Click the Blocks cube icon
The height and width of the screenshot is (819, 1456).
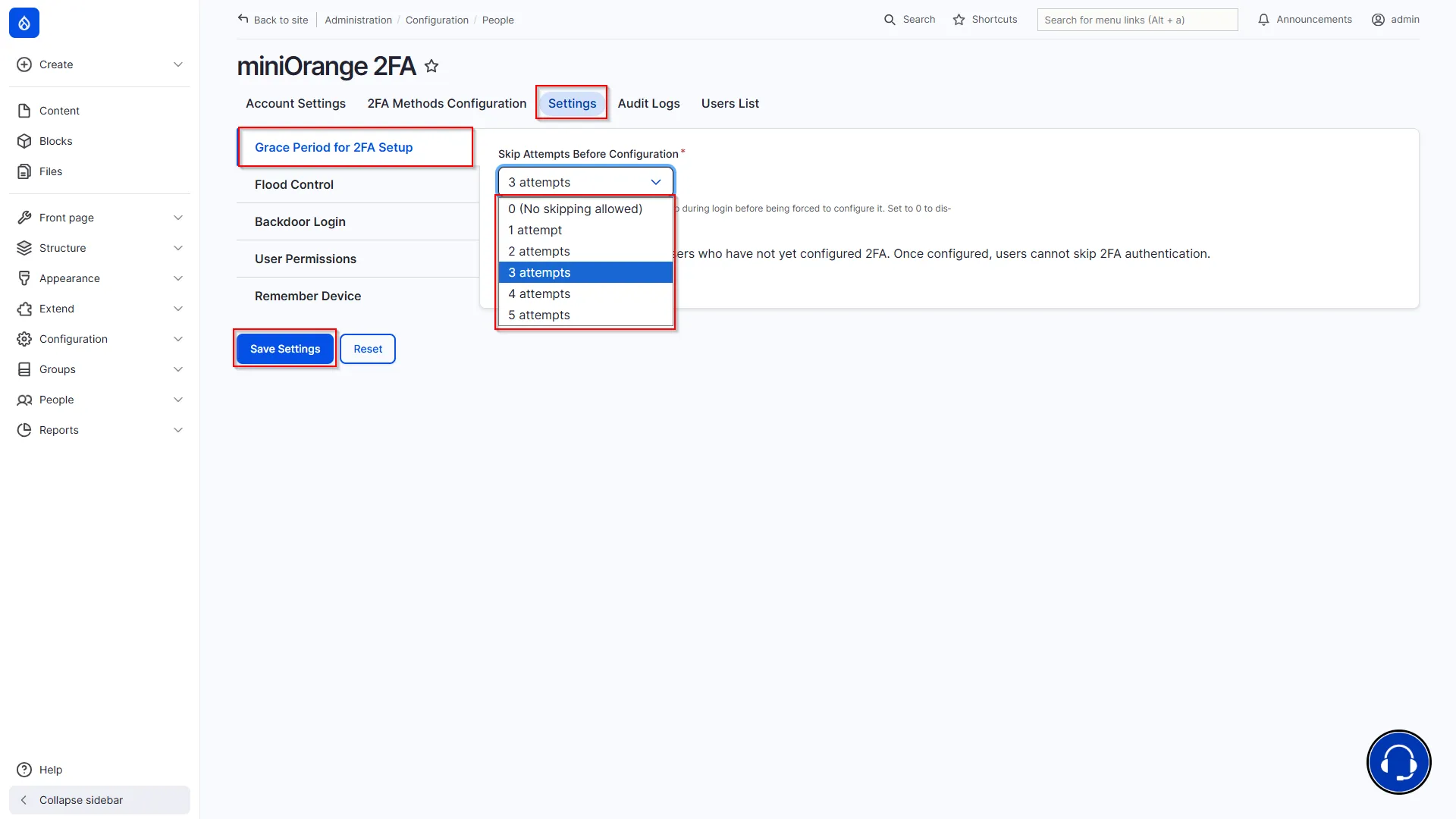click(24, 141)
